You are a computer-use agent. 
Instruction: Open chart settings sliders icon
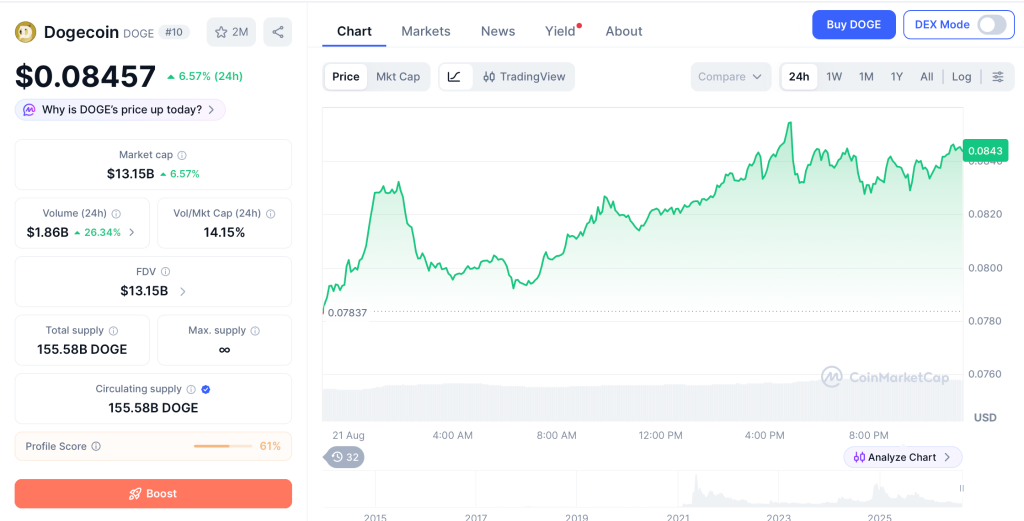[998, 76]
